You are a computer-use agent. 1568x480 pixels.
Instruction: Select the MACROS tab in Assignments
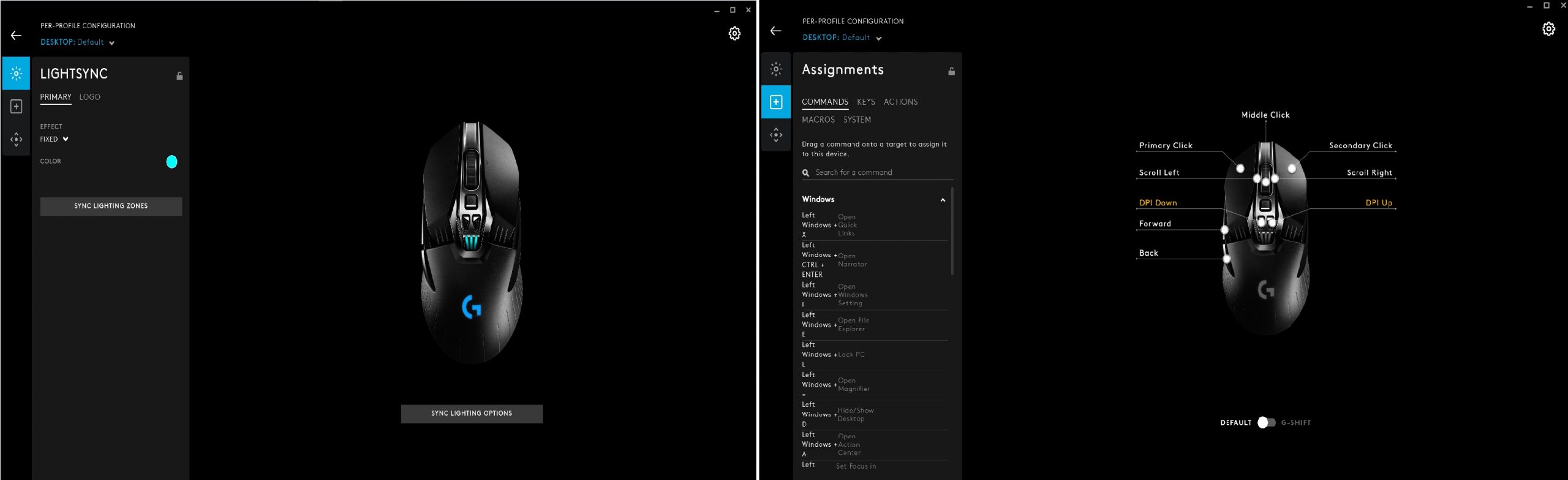tap(818, 120)
